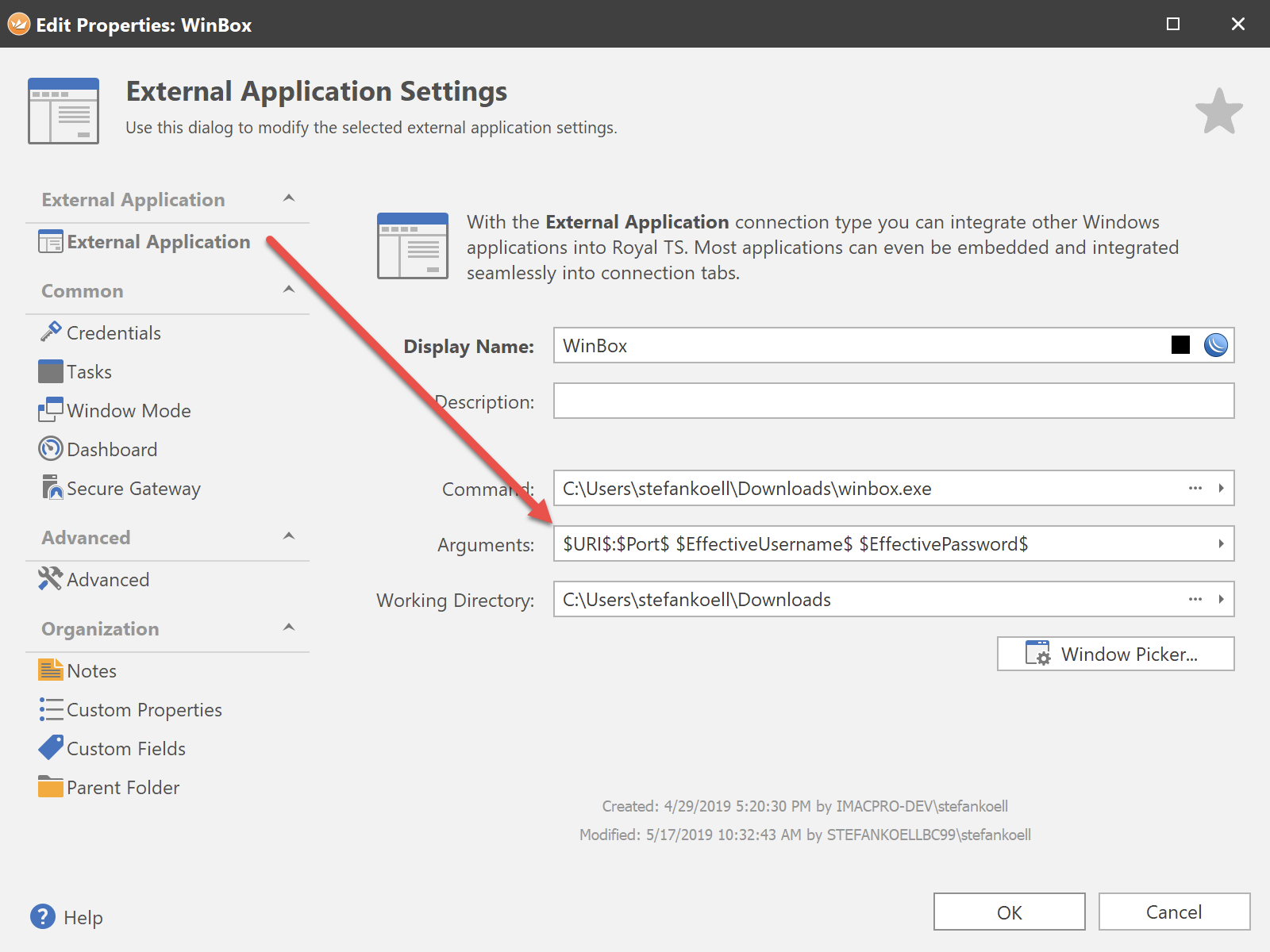The image size is (1270, 952).
Task: Browse for Command path with ellipsis button
Action: click(x=1195, y=489)
